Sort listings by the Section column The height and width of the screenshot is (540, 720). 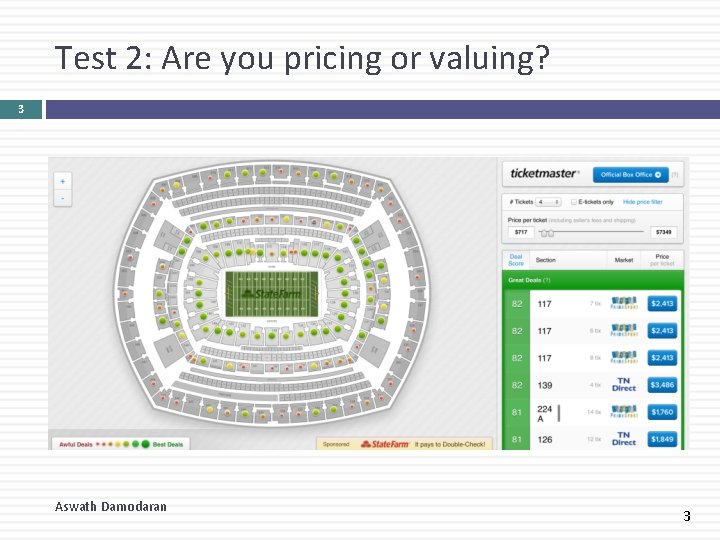coord(546,260)
